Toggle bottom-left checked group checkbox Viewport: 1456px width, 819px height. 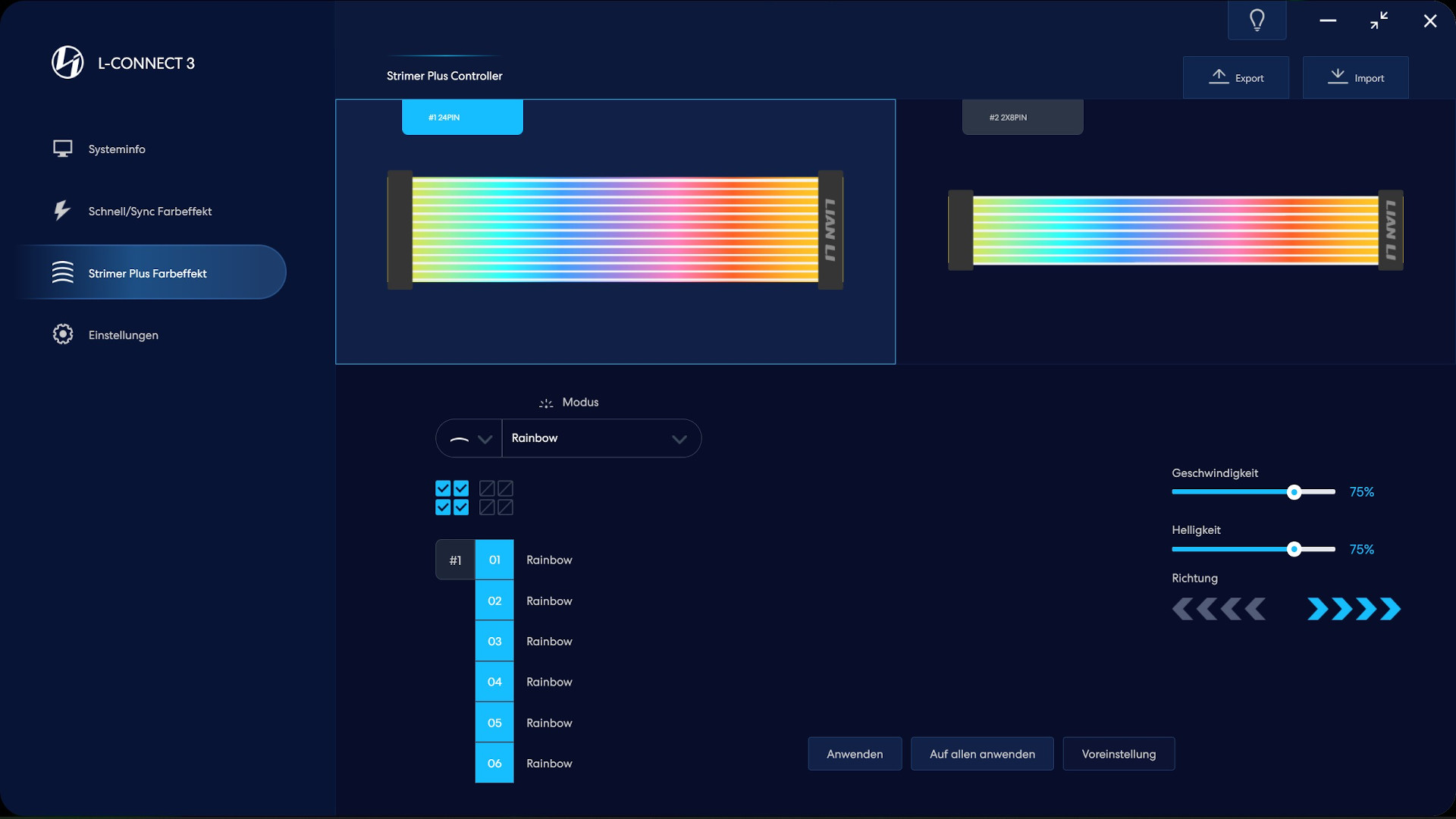click(443, 507)
